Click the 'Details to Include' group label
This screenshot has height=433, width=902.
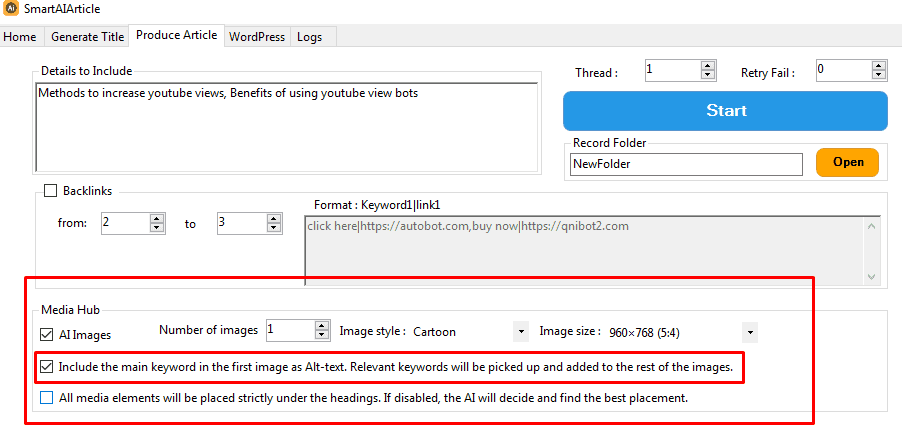pyautogui.click(x=86, y=71)
